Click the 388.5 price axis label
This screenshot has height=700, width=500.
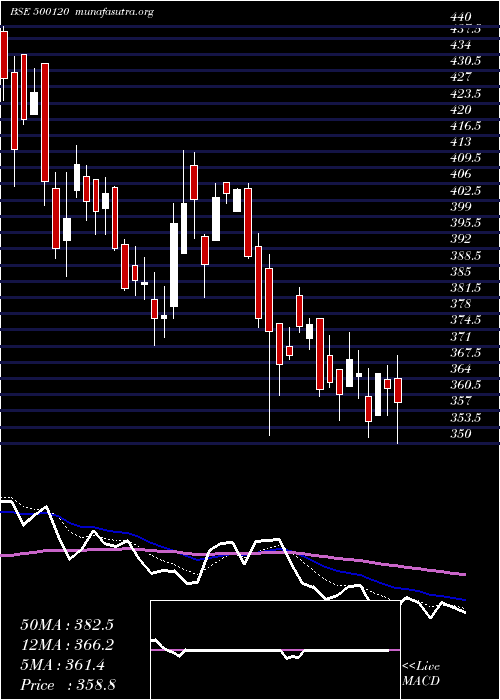466,255
